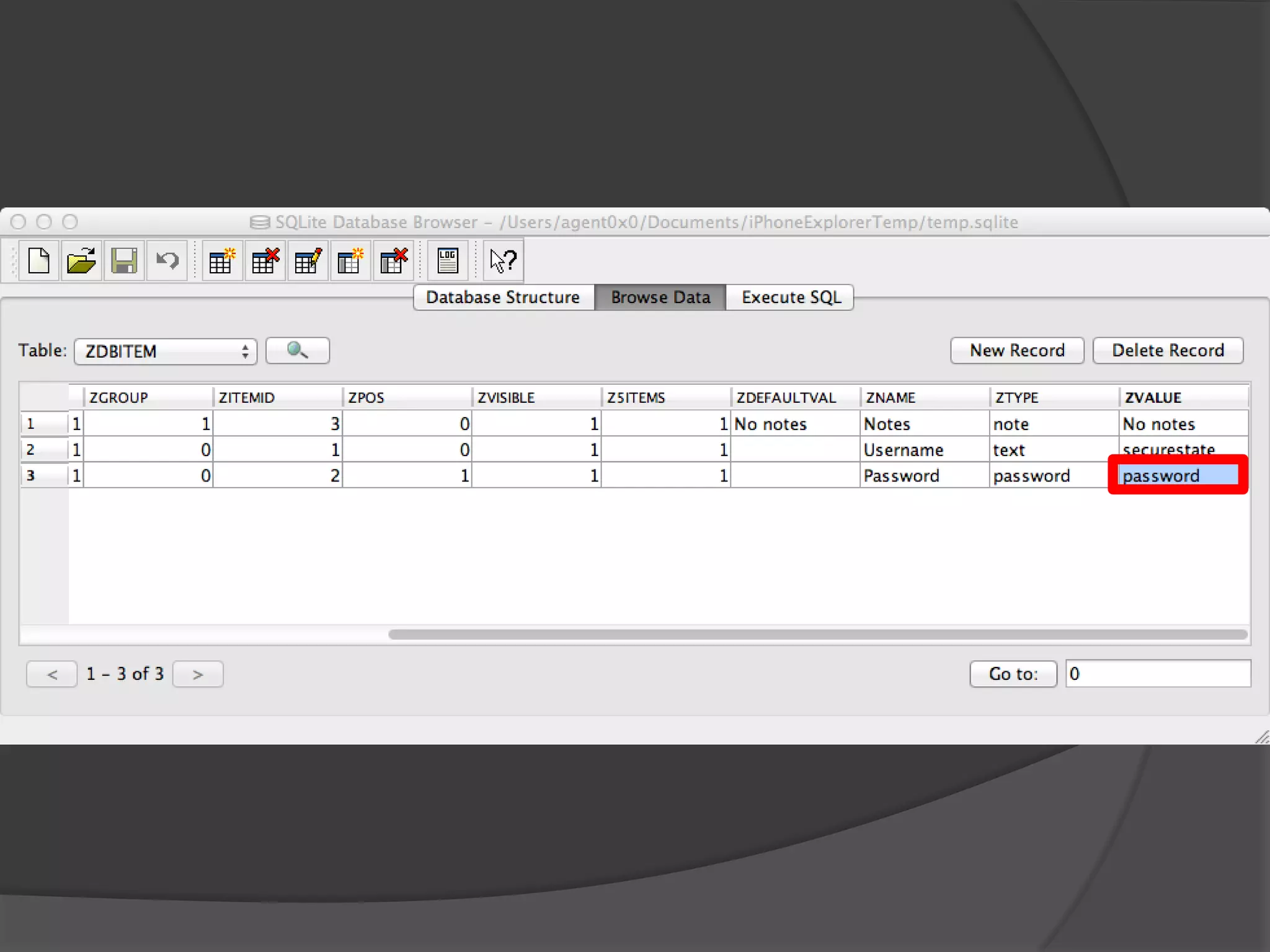
Task: Switch to the Database Structure tab
Action: point(503,297)
